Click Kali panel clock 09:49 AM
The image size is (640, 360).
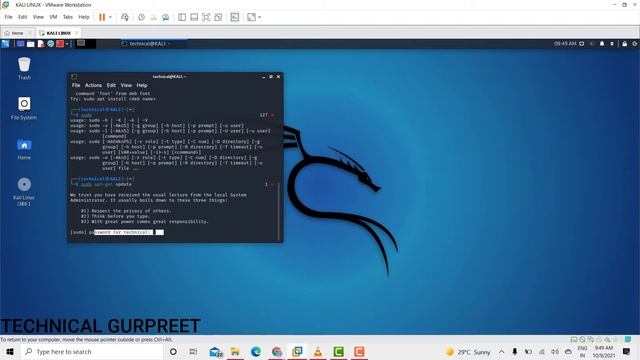565,44
